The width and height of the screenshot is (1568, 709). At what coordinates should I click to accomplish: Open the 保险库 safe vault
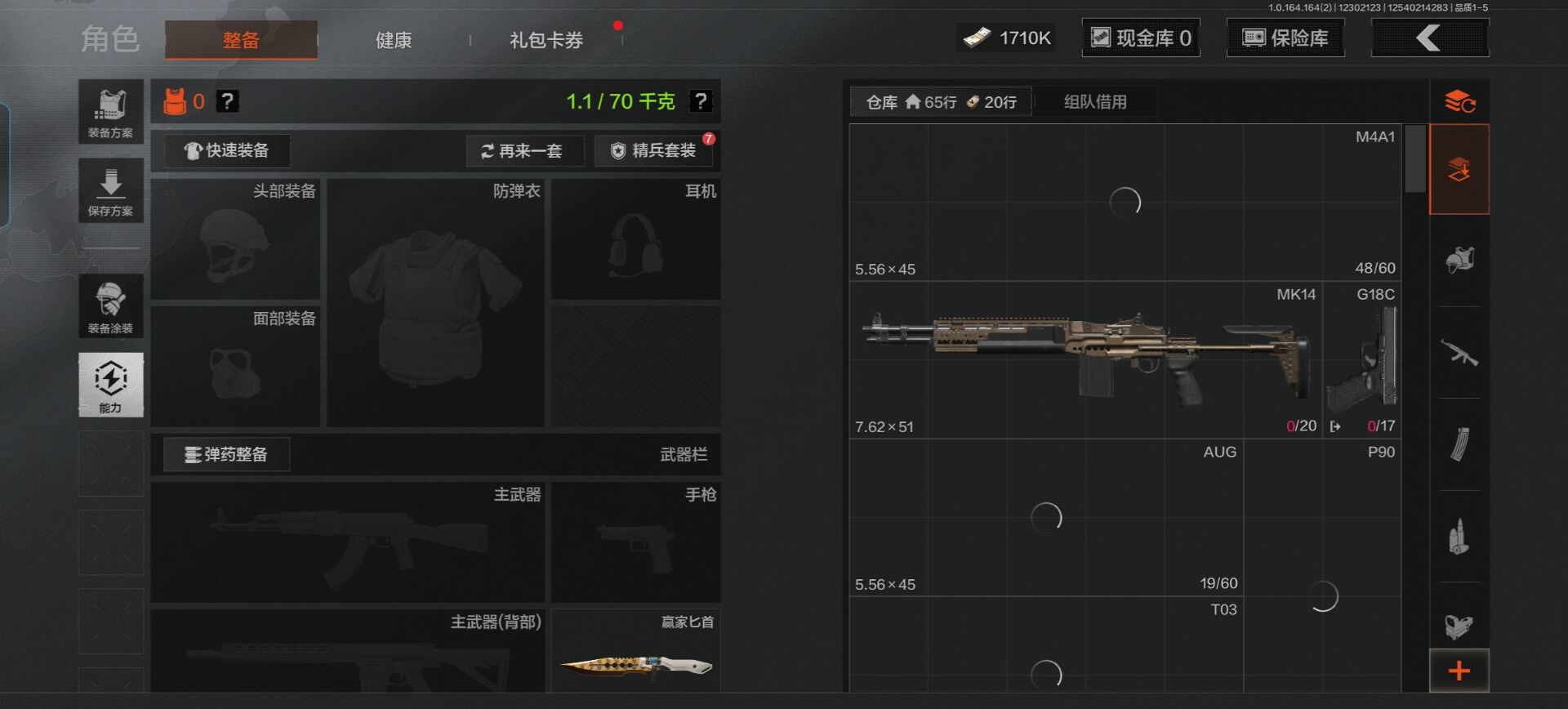pos(1285,38)
